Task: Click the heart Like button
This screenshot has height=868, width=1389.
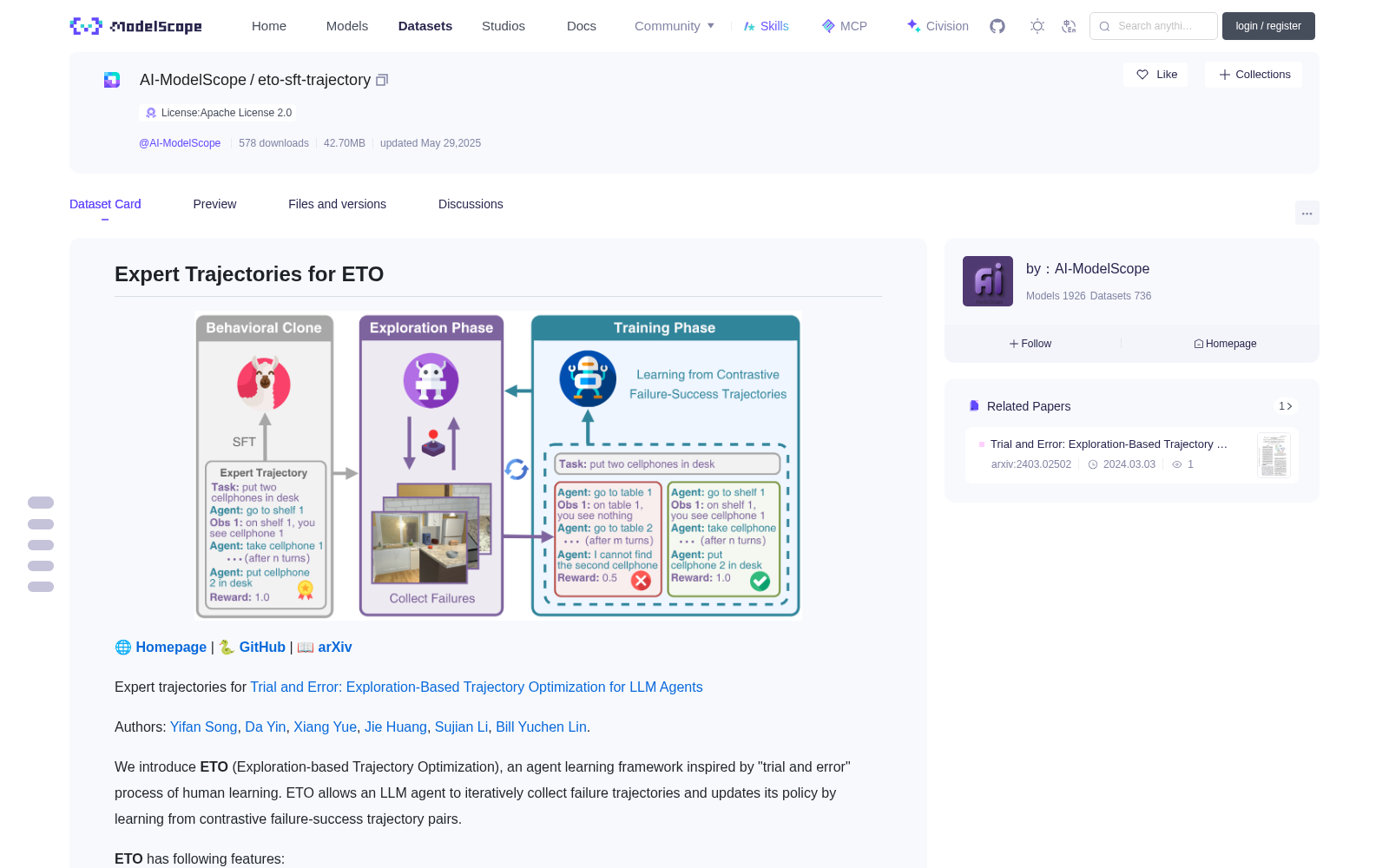Action: pos(1155,75)
